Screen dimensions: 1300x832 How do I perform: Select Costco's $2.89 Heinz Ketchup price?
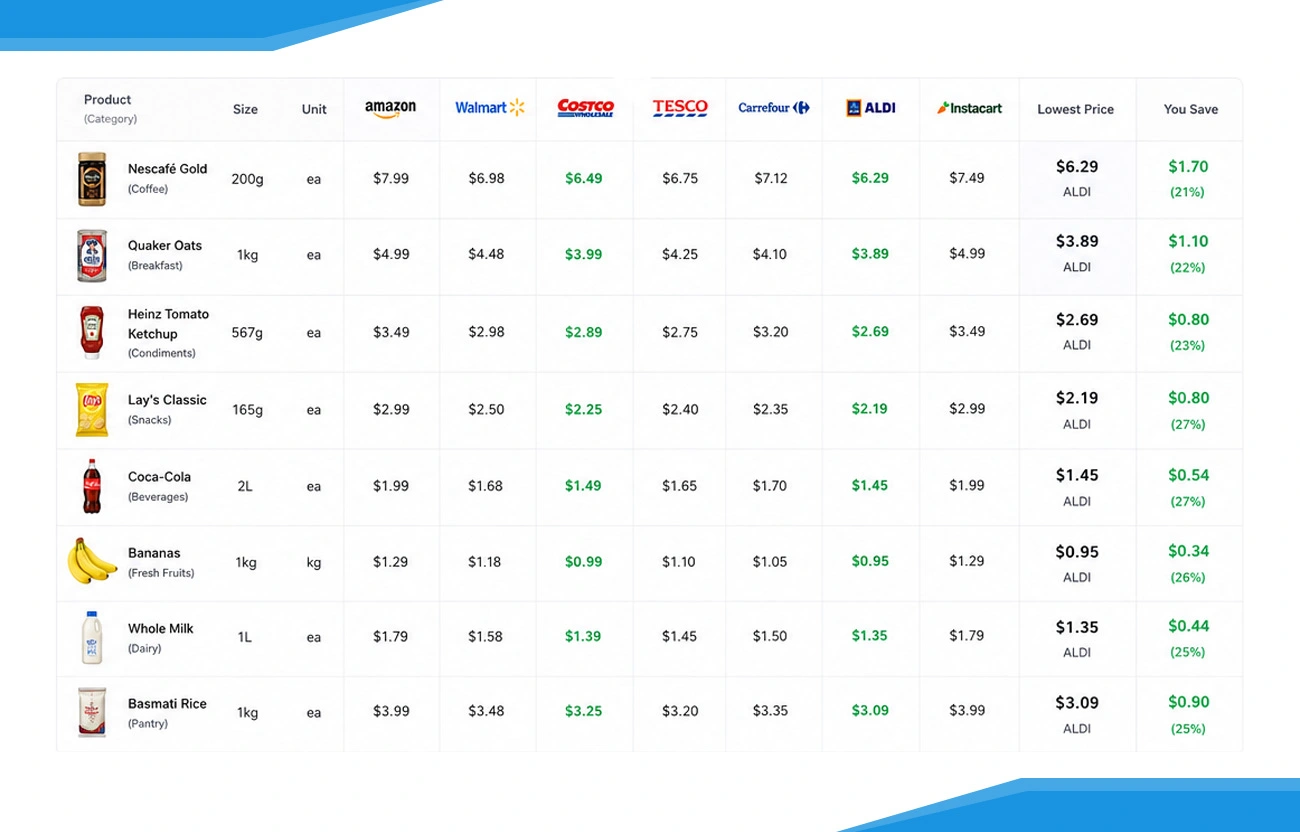[x=584, y=332]
